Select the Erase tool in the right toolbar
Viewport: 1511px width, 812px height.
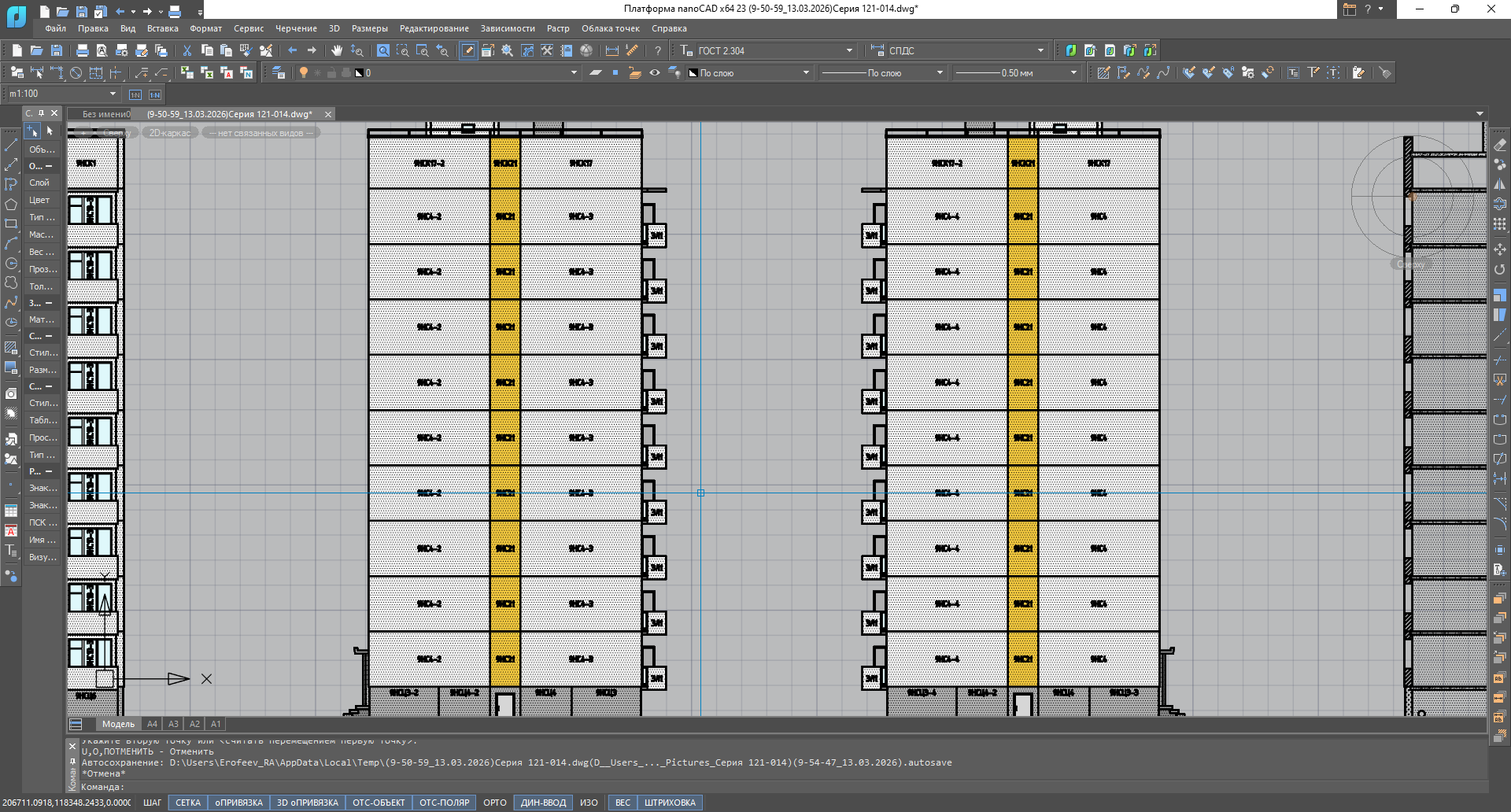1500,146
